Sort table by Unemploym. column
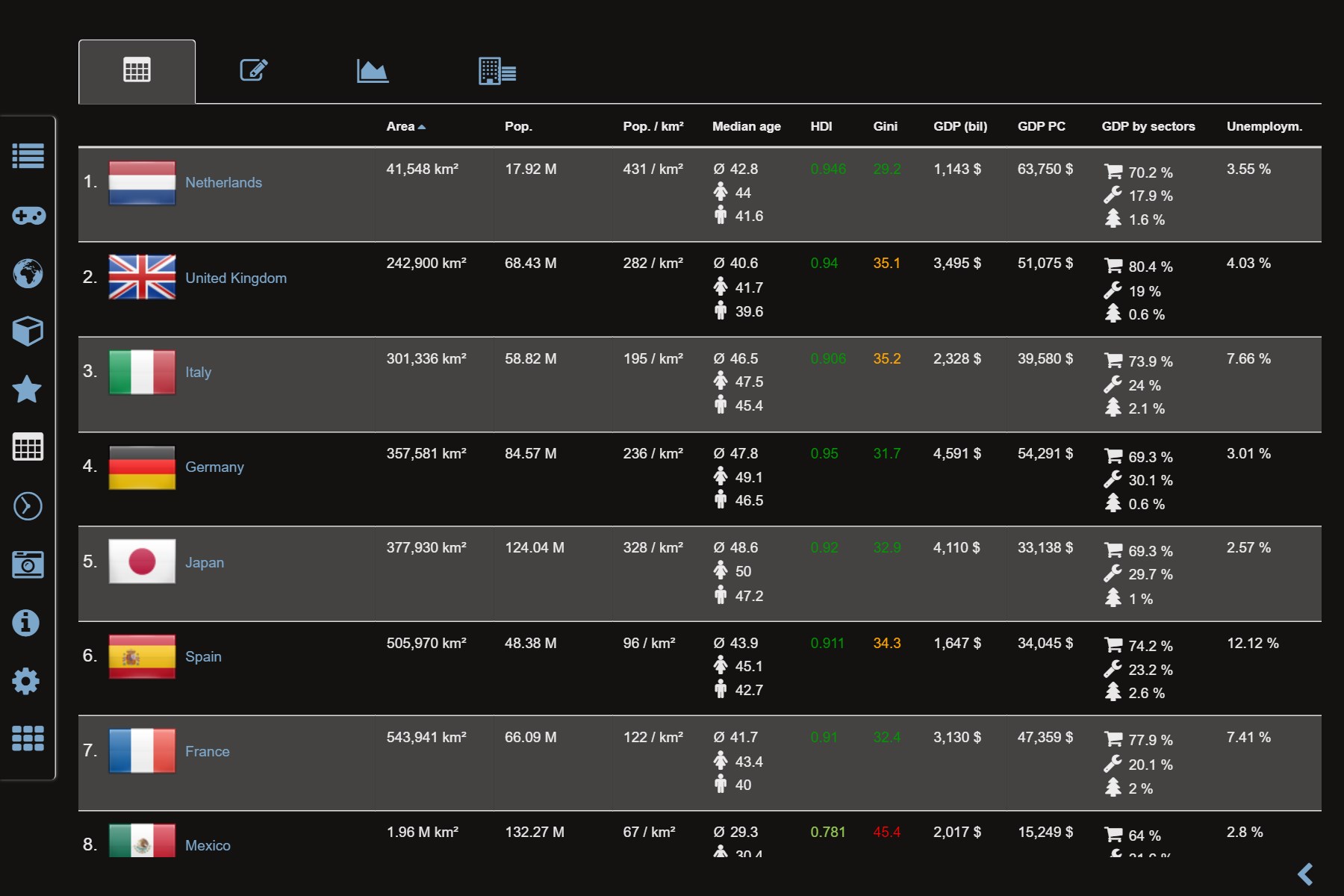This screenshot has width=1344, height=896. click(1264, 126)
